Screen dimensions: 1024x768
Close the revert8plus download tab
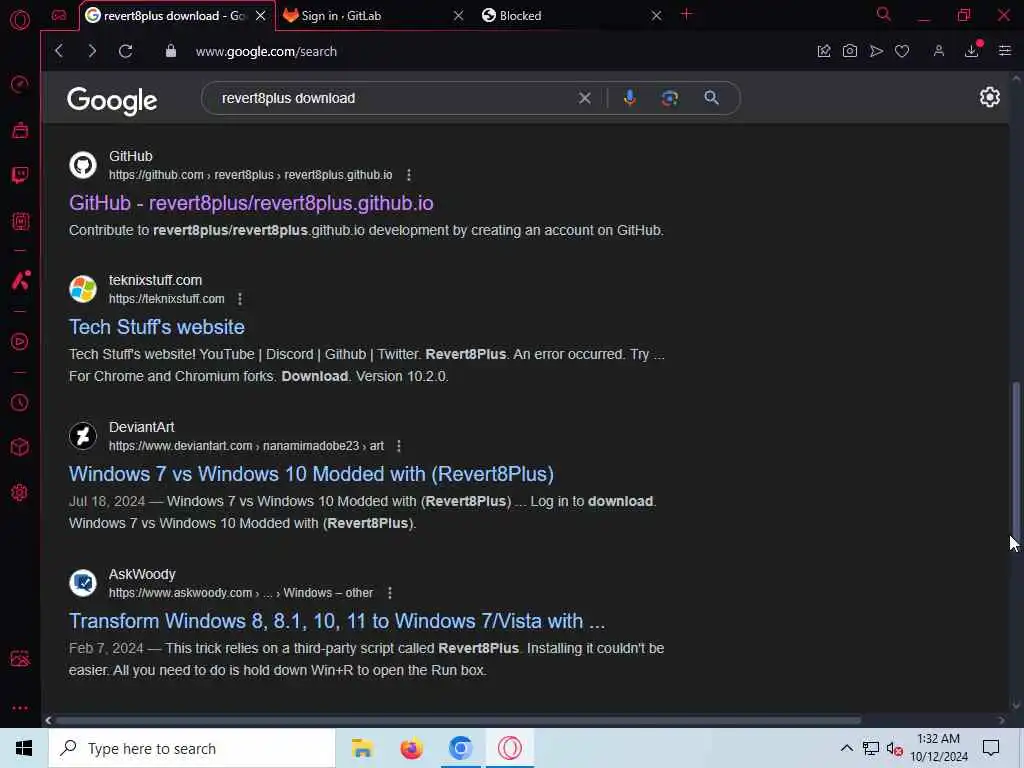pyautogui.click(x=261, y=16)
